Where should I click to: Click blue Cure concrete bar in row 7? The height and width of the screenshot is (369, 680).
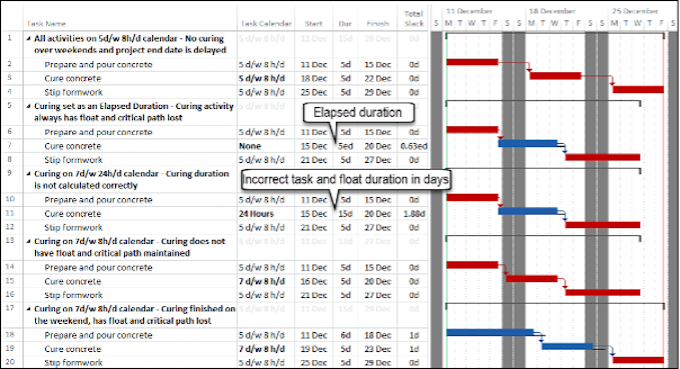point(527,143)
